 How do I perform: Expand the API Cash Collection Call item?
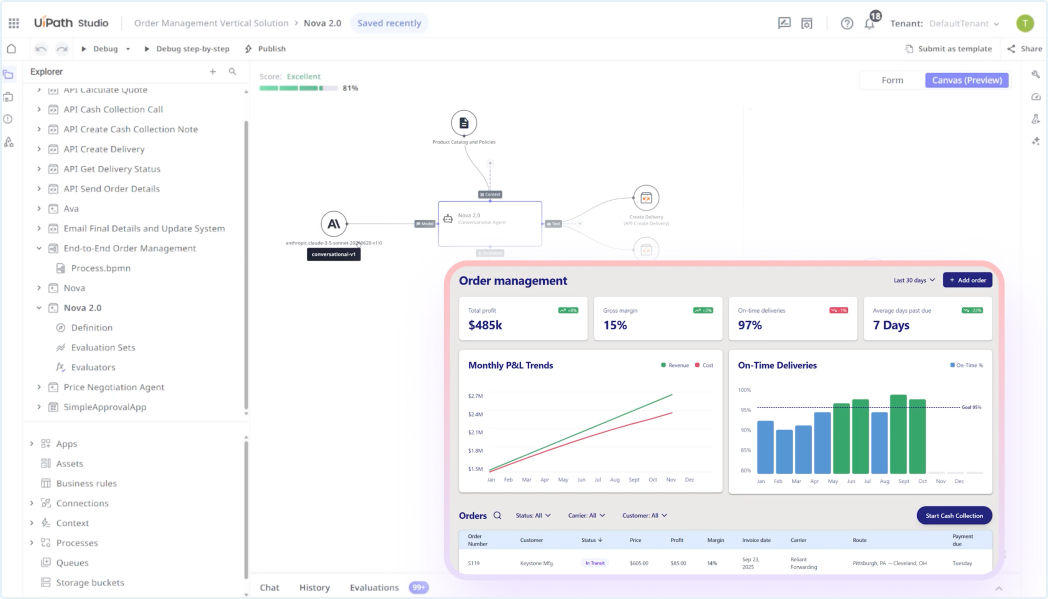(39, 110)
